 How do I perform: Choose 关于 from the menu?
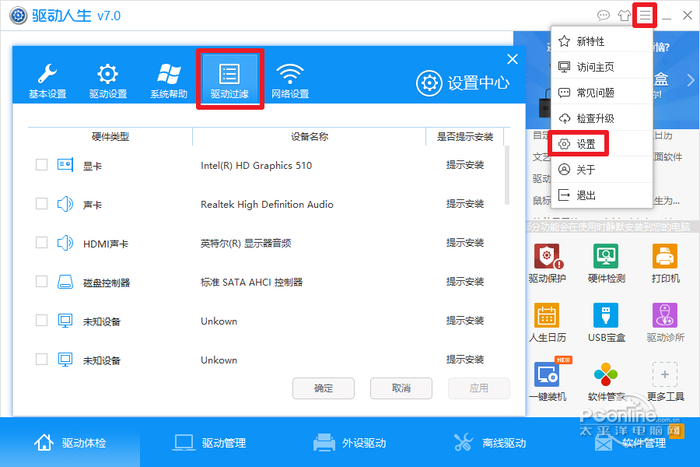pyautogui.click(x=602, y=170)
